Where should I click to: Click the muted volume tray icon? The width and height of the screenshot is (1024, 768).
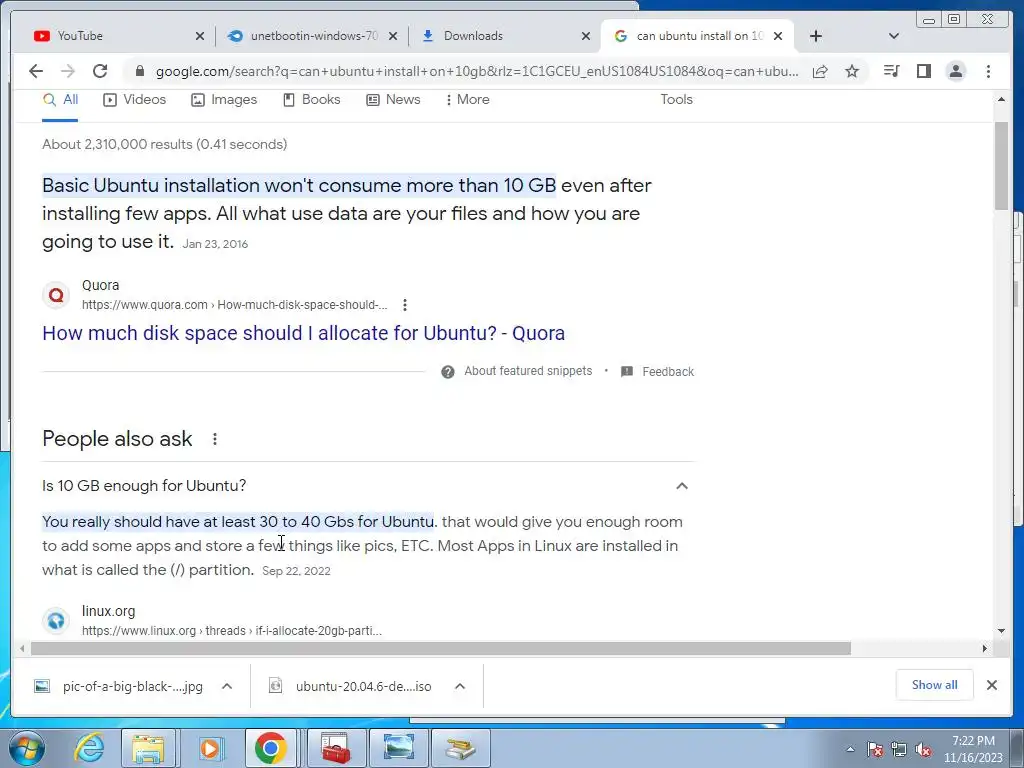(923, 750)
